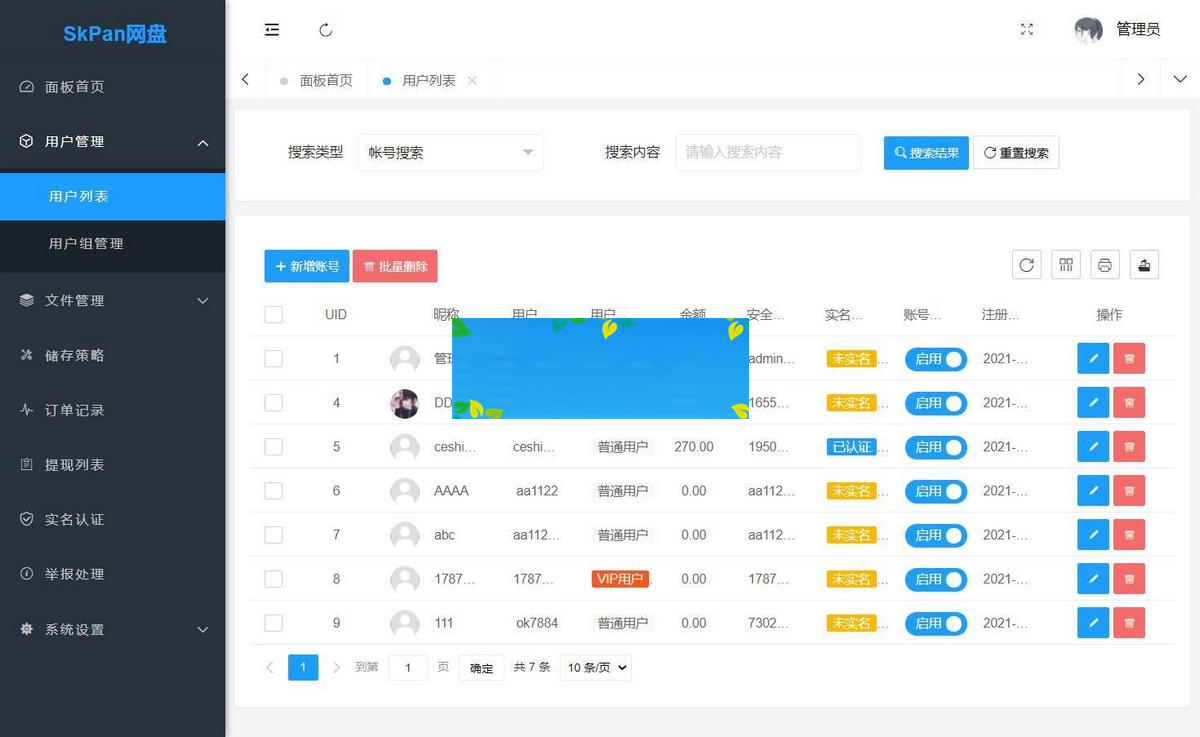The height and width of the screenshot is (737, 1200).
Task: Click the 新增账号 button
Action: [306, 266]
